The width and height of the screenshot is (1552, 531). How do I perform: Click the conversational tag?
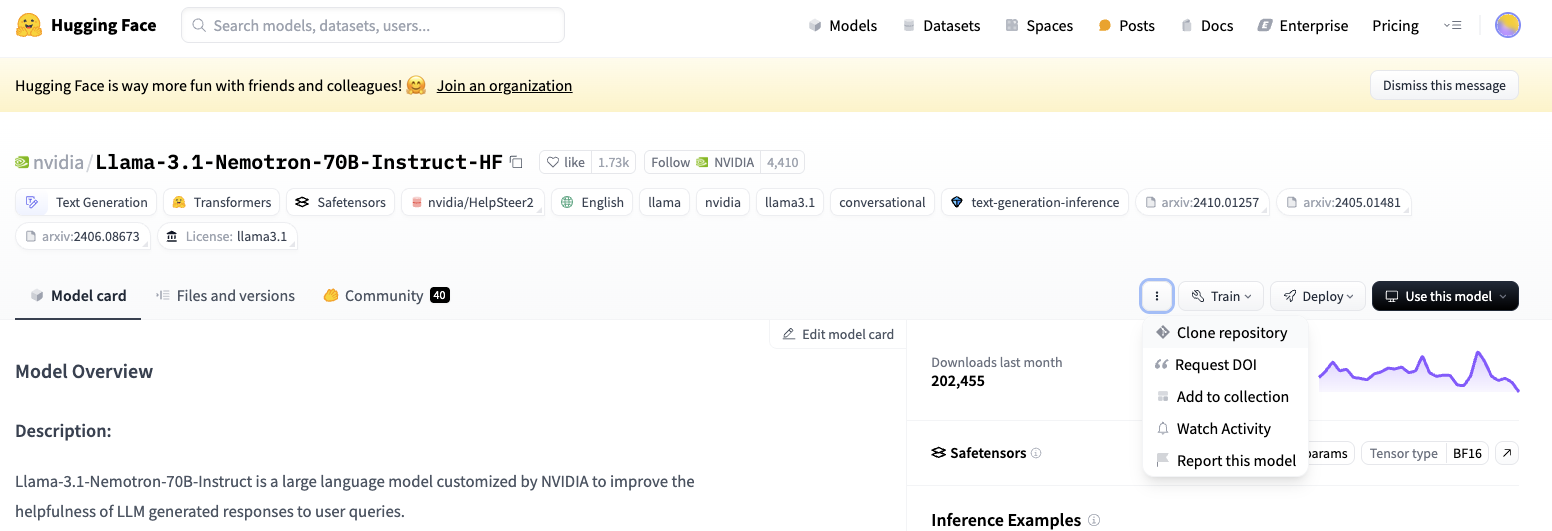pyautogui.click(x=882, y=202)
